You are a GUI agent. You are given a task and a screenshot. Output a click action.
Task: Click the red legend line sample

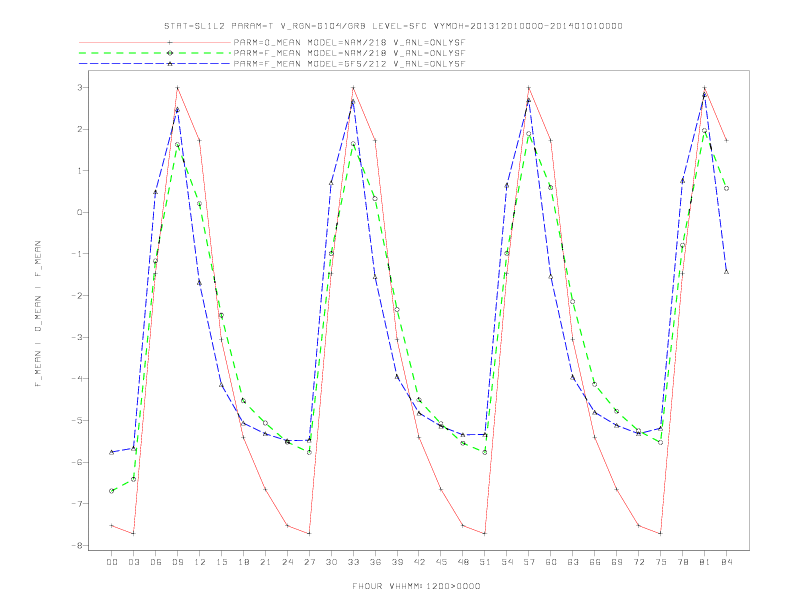pos(155,42)
